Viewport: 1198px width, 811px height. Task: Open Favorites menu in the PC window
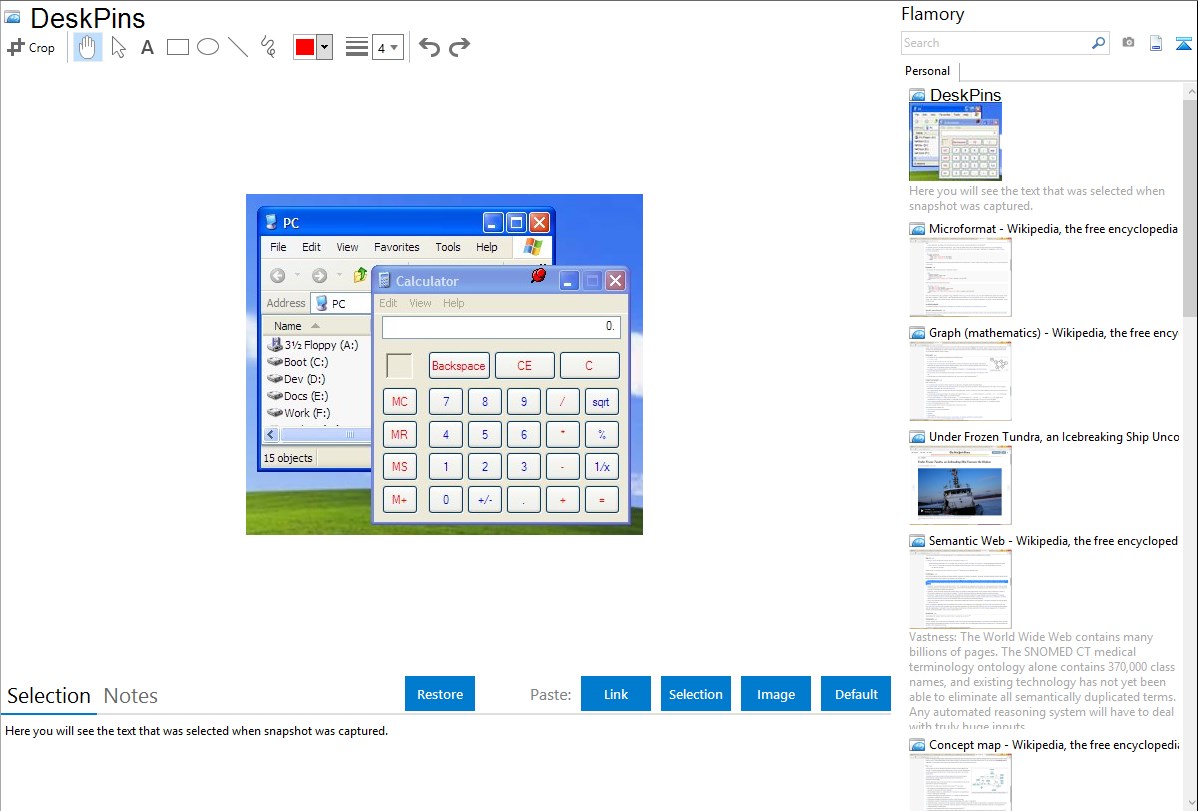[397, 247]
